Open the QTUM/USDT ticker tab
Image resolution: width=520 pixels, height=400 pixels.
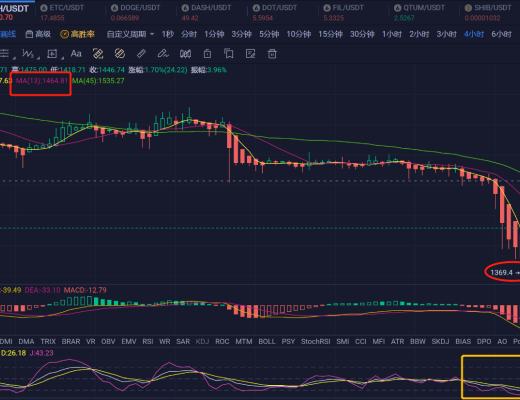click(419, 12)
